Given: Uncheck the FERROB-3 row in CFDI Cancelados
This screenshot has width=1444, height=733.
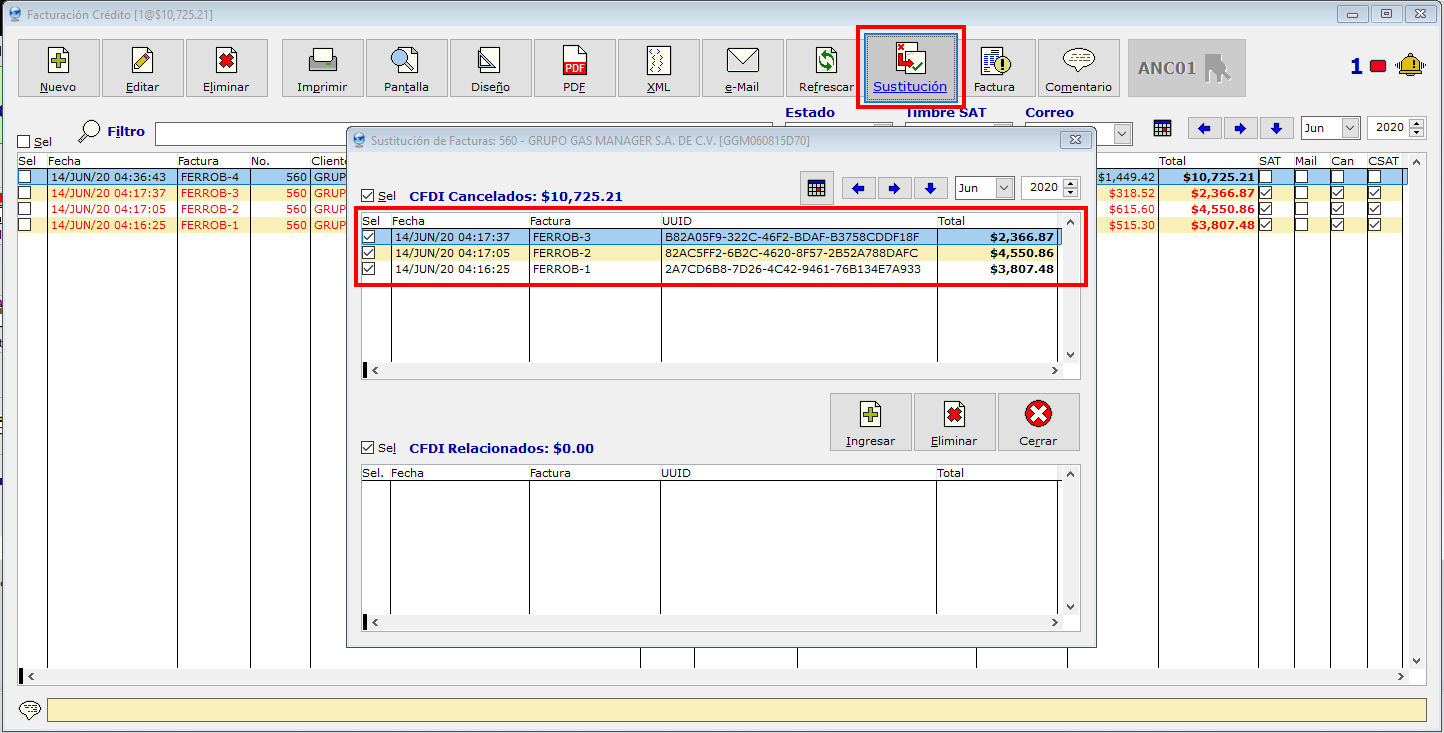Looking at the screenshot, I should [x=370, y=237].
